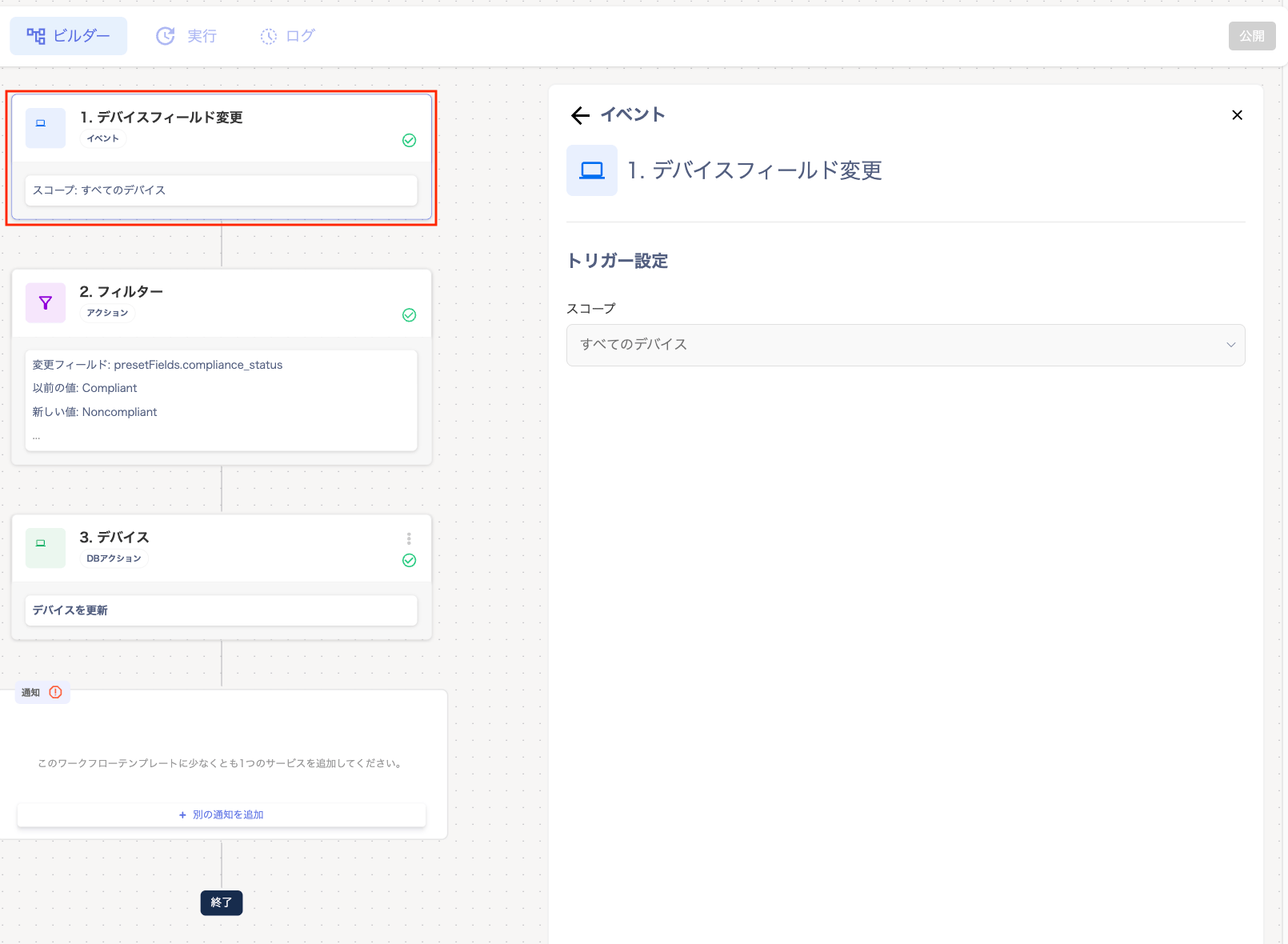This screenshot has height=944, width=1288.
Task: Click green check status on フィルター node
Action: point(409,315)
